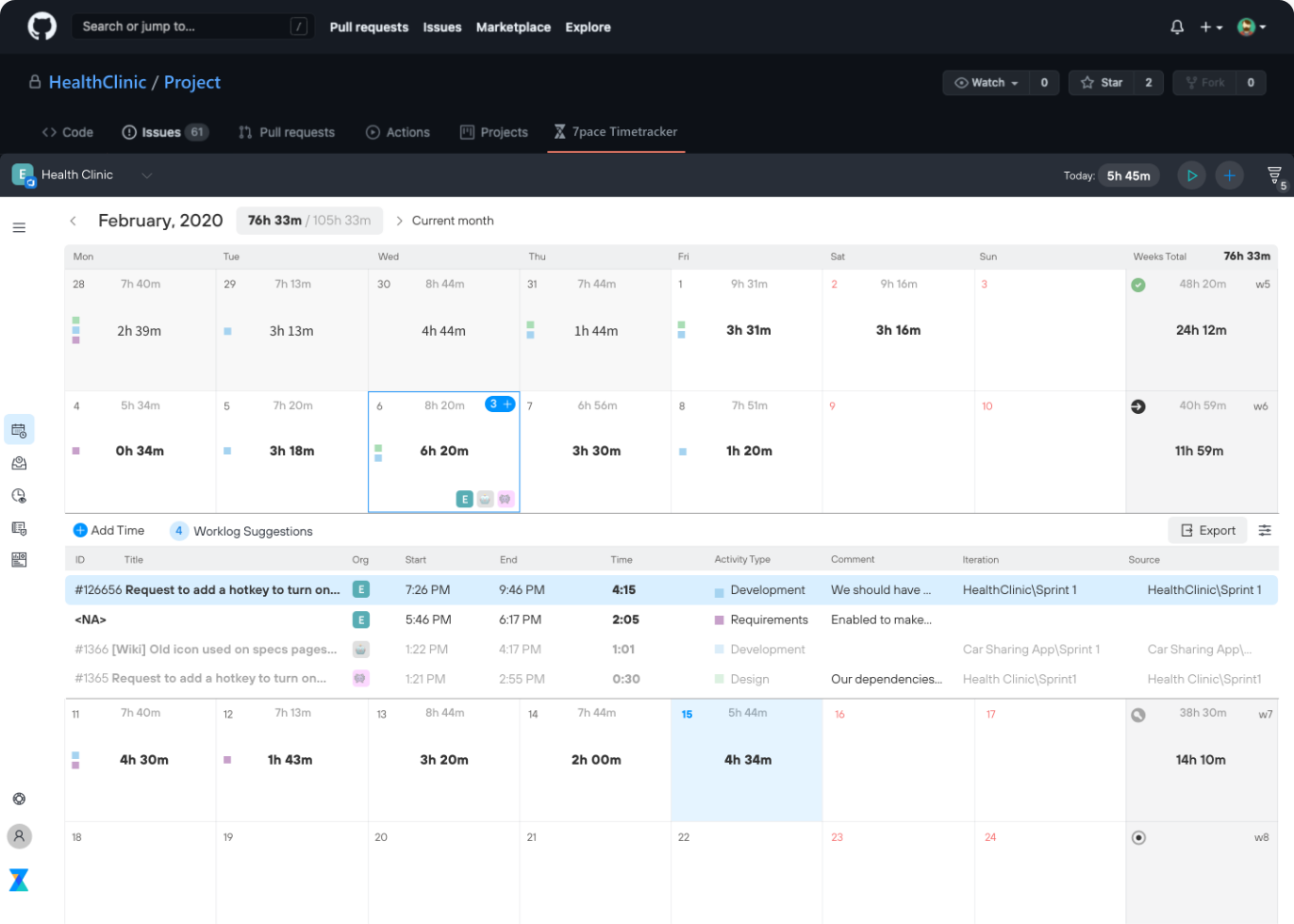Open the clock time report sidebar icon
Viewport: 1294px width, 924px height.
coord(19,496)
